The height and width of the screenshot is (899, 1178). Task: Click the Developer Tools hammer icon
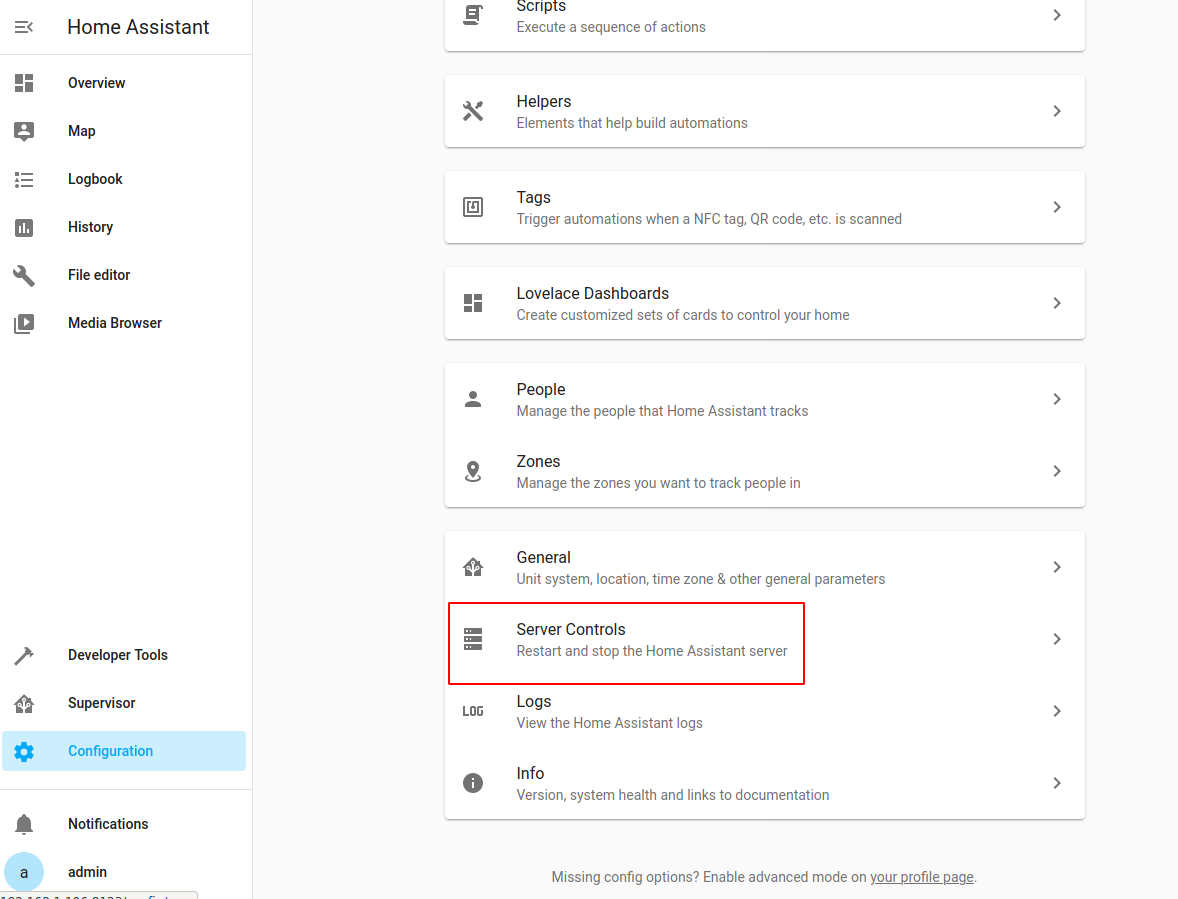click(24, 655)
